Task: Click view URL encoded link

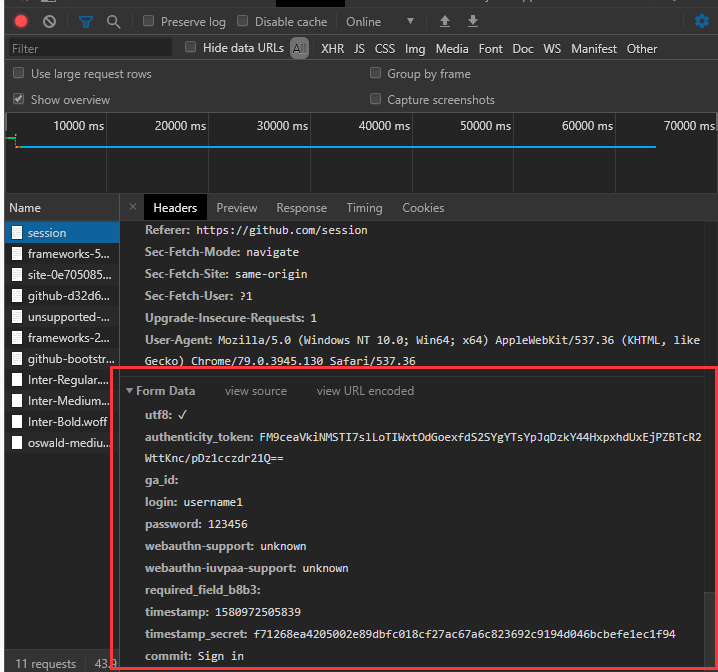Action: coord(365,391)
